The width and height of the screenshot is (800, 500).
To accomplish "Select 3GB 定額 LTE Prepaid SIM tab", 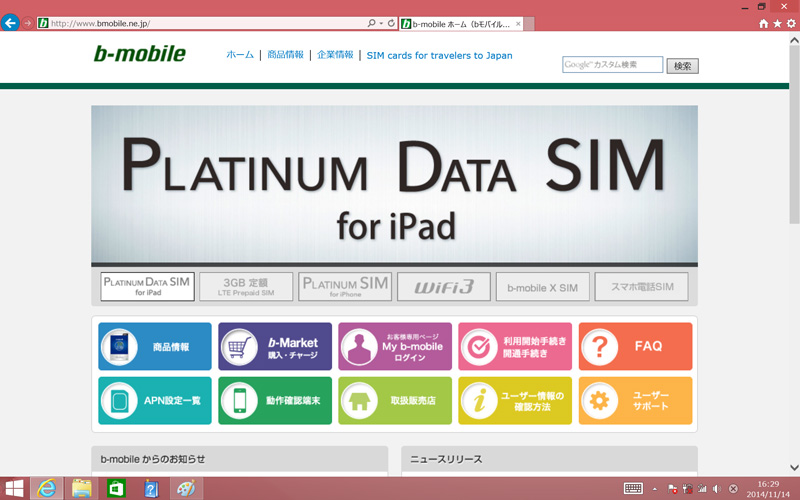I will pyautogui.click(x=246, y=287).
